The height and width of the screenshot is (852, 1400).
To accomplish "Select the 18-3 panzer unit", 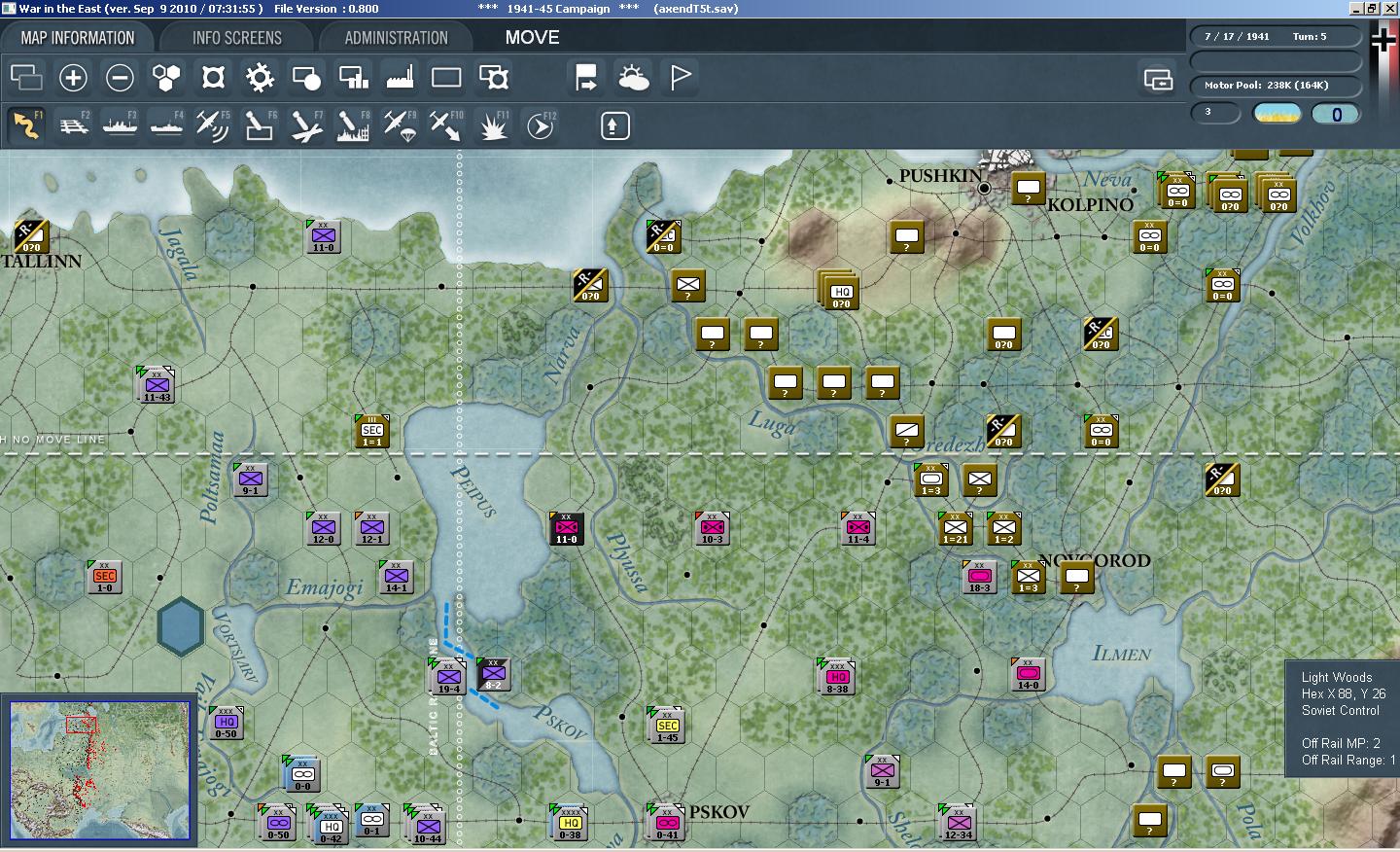I will tap(979, 577).
